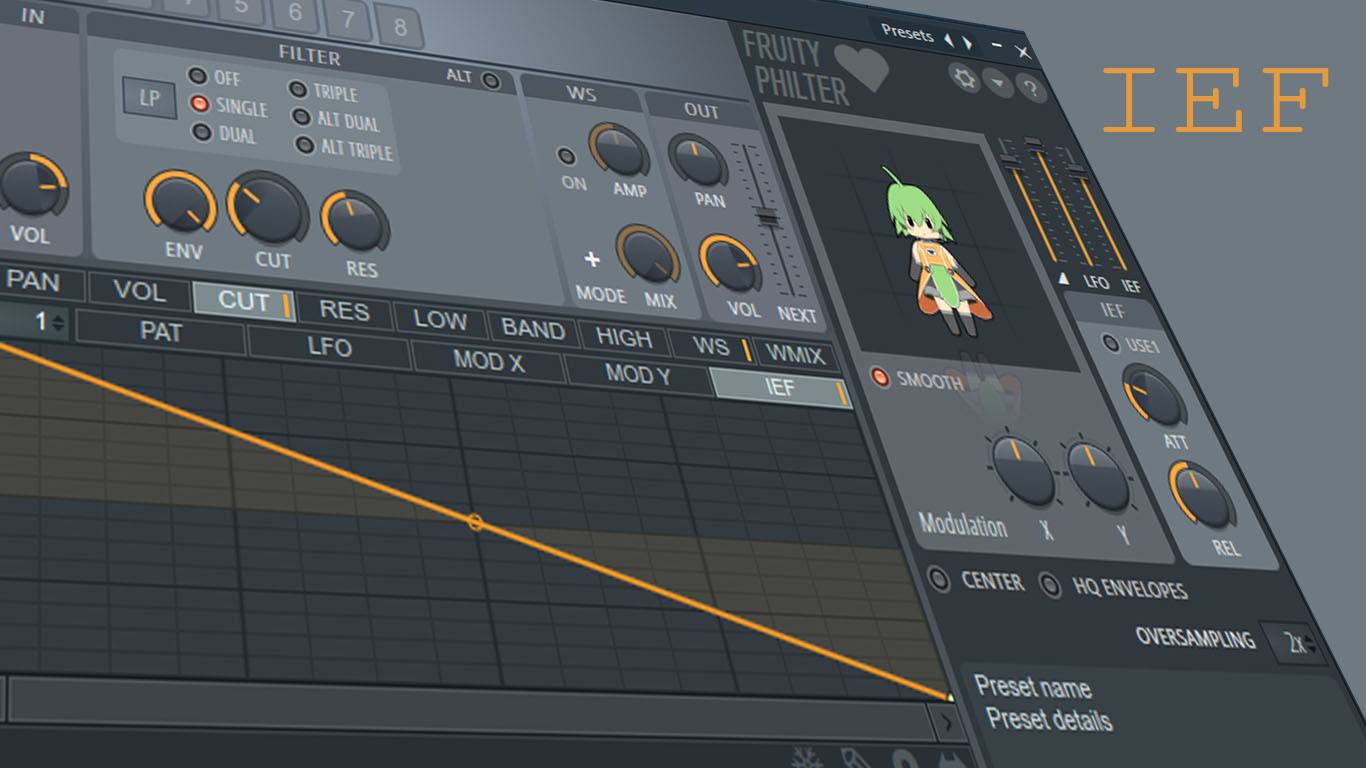1366x768 pixels.
Task: Select the ALT DUAL filter mode
Action: (x=301, y=117)
